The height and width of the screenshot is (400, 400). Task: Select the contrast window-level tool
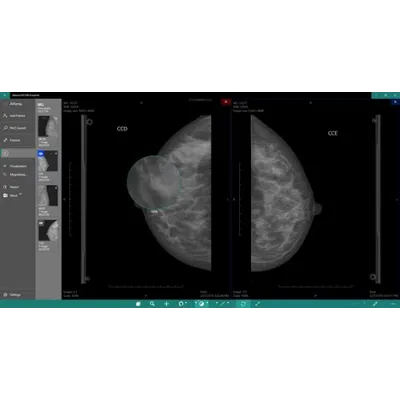[201, 304]
